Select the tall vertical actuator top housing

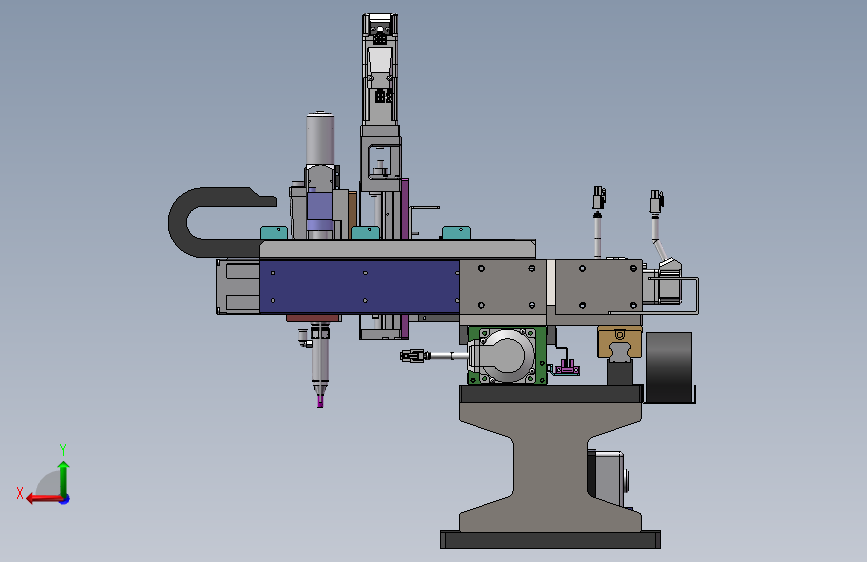point(380,69)
